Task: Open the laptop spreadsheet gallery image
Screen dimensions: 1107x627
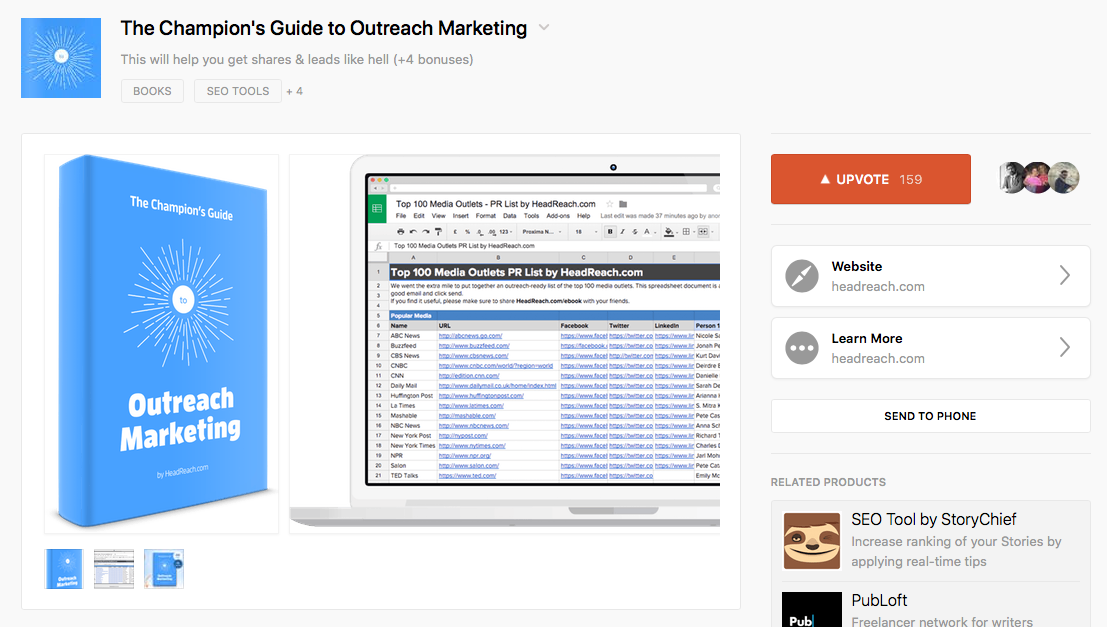Action: [x=505, y=344]
